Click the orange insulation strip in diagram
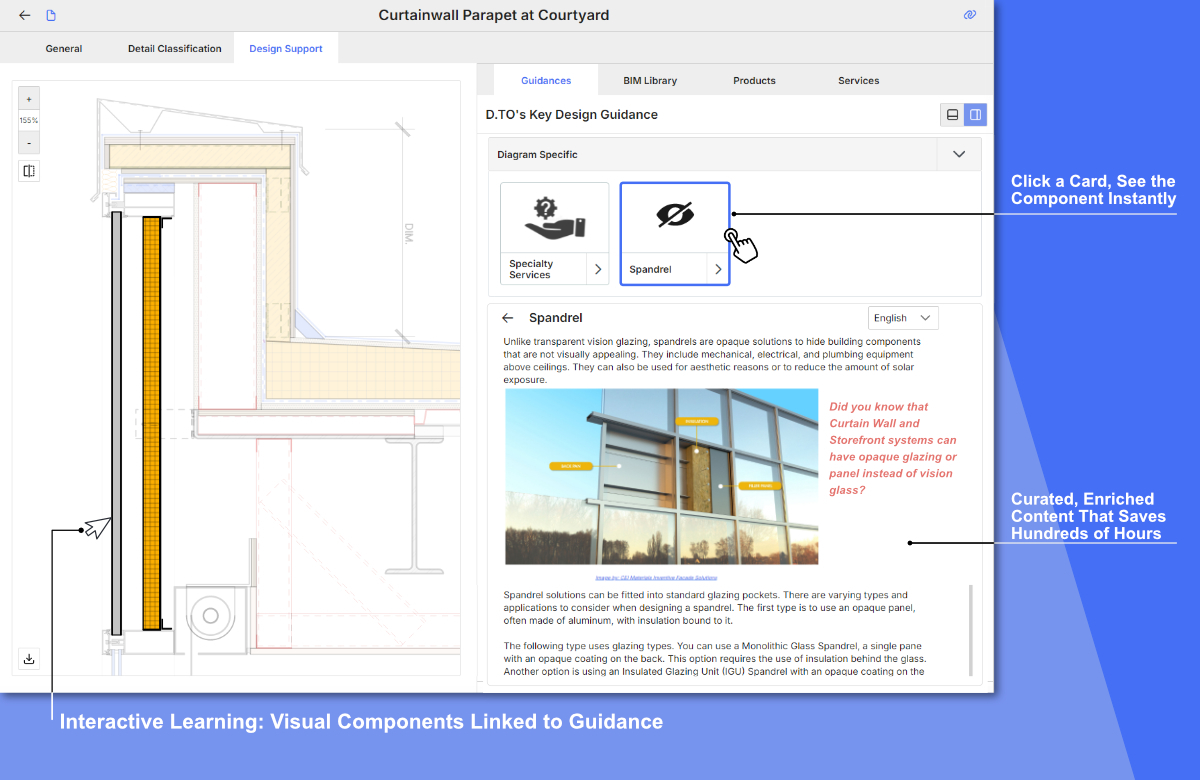This screenshot has height=780, width=1200. coord(151,420)
